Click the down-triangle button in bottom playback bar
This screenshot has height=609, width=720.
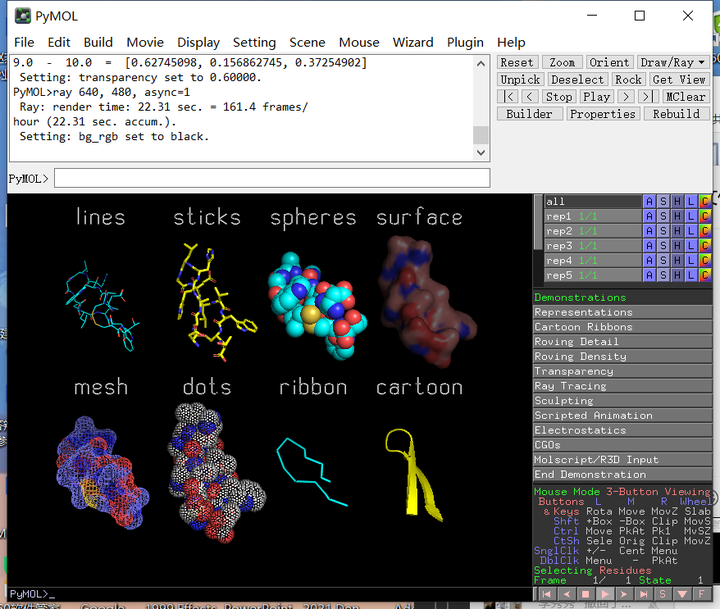point(683,594)
